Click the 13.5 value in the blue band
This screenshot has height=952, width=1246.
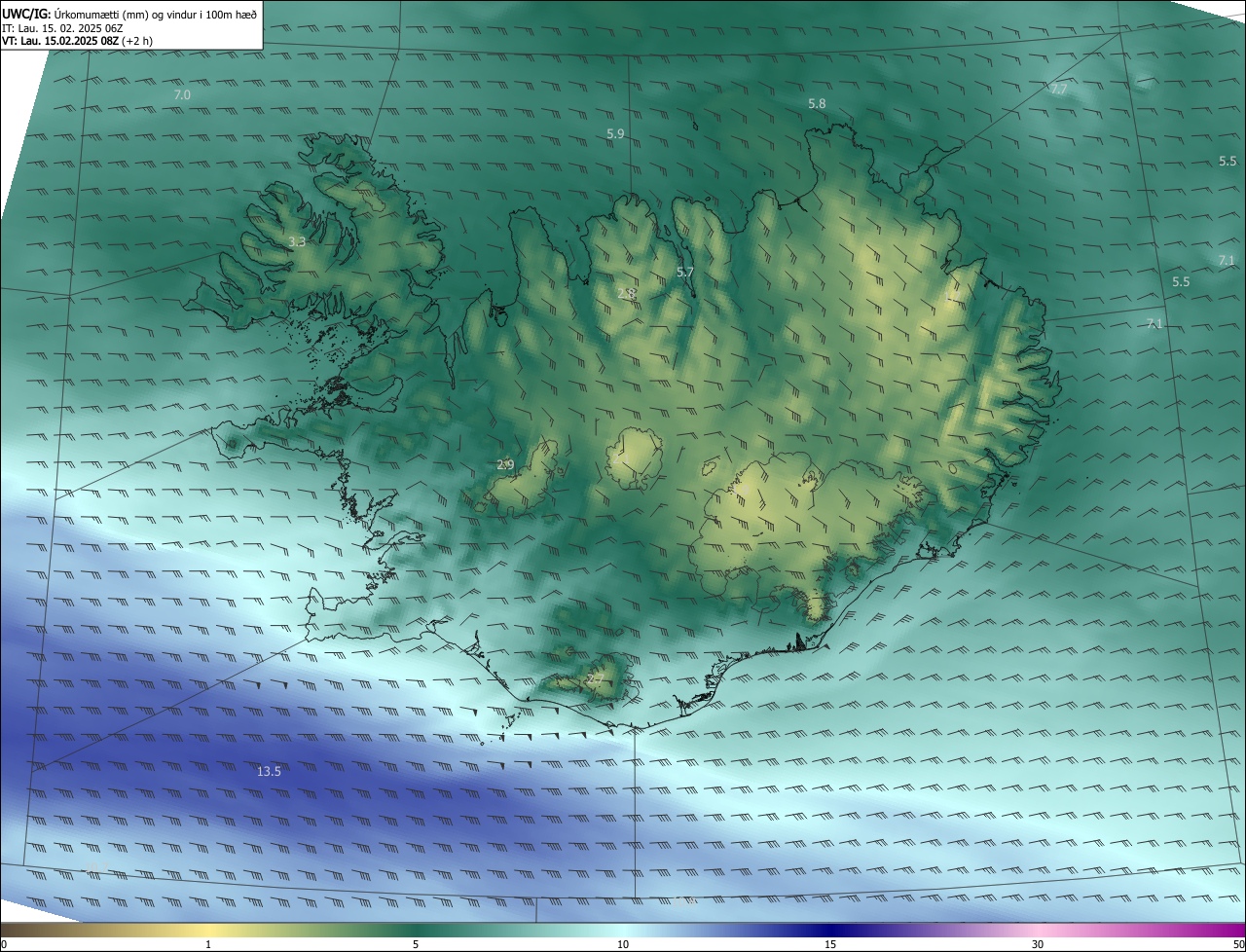(269, 771)
